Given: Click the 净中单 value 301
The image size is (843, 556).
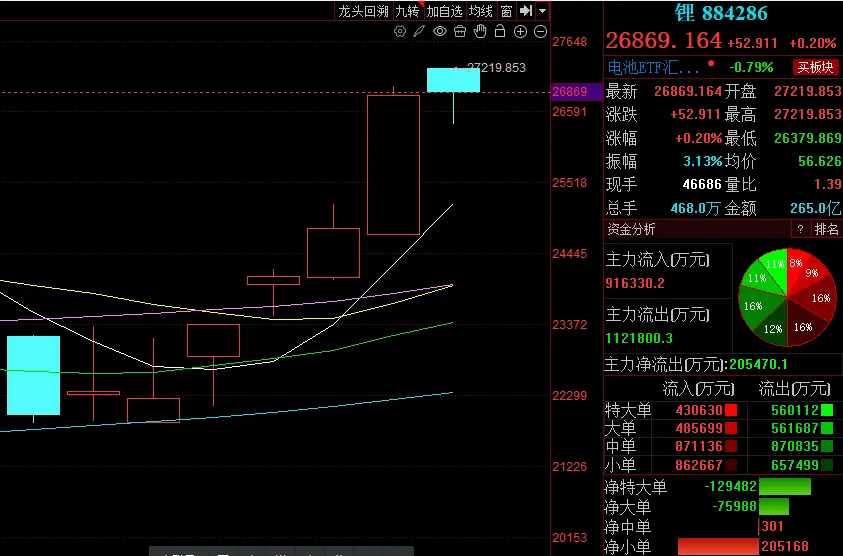Looking at the screenshot, I should pyautogui.click(x=772, y=526).
